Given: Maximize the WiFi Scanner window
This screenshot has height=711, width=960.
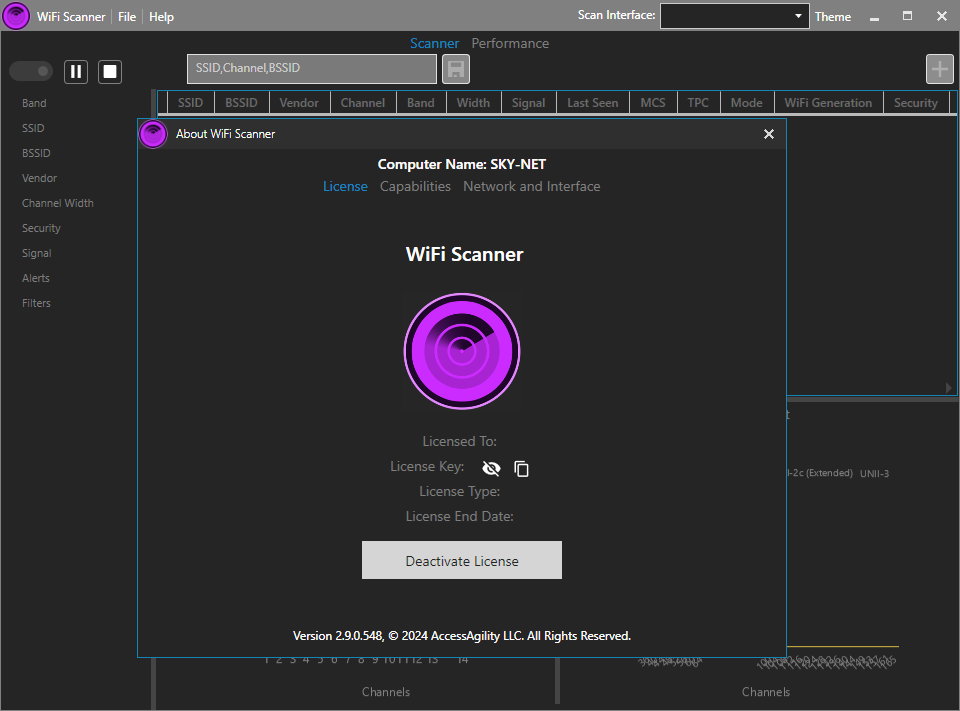Looking at the screenshot, I should coord(907,16).
